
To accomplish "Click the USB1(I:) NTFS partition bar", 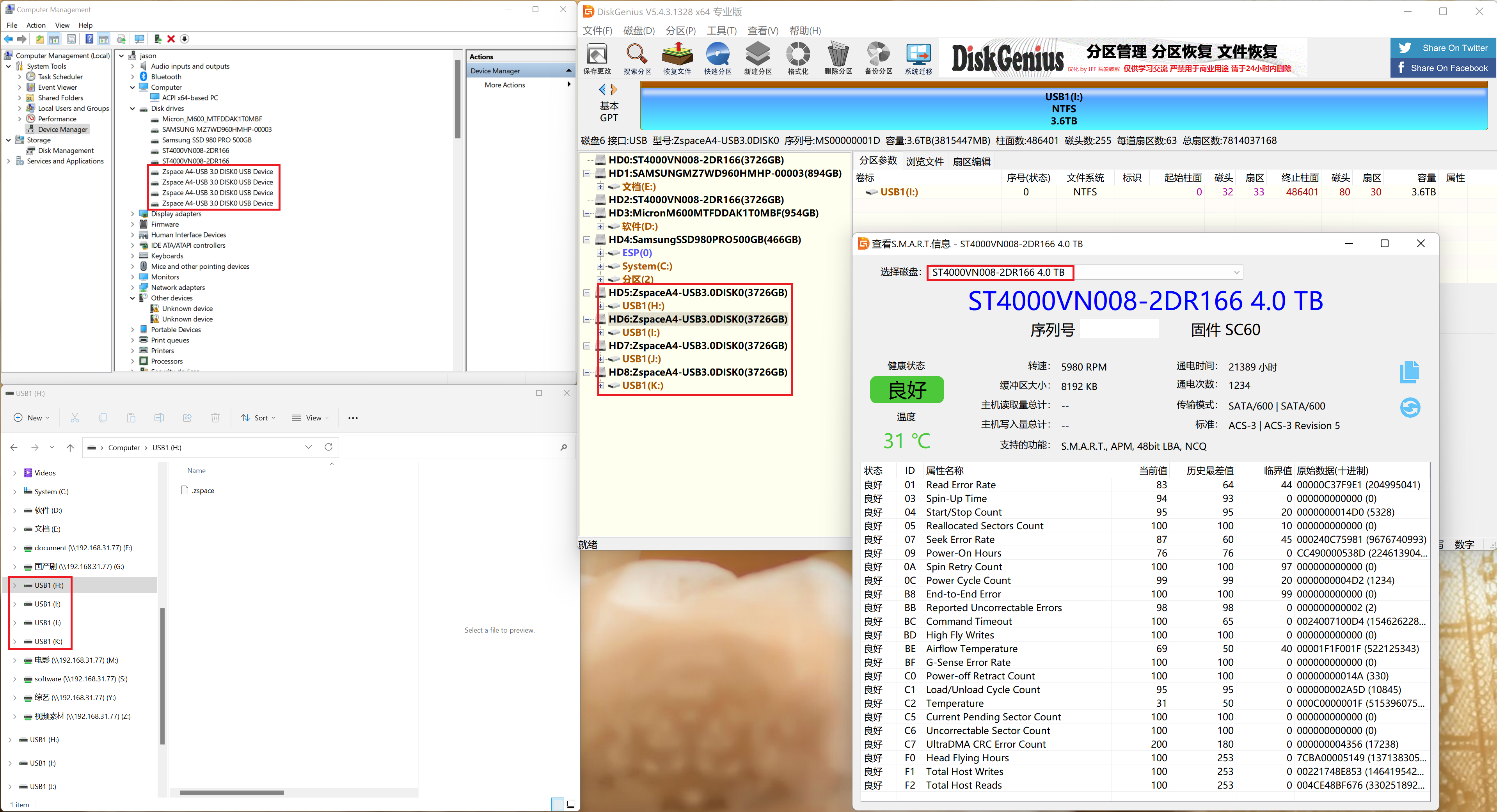I will 1064,108.
